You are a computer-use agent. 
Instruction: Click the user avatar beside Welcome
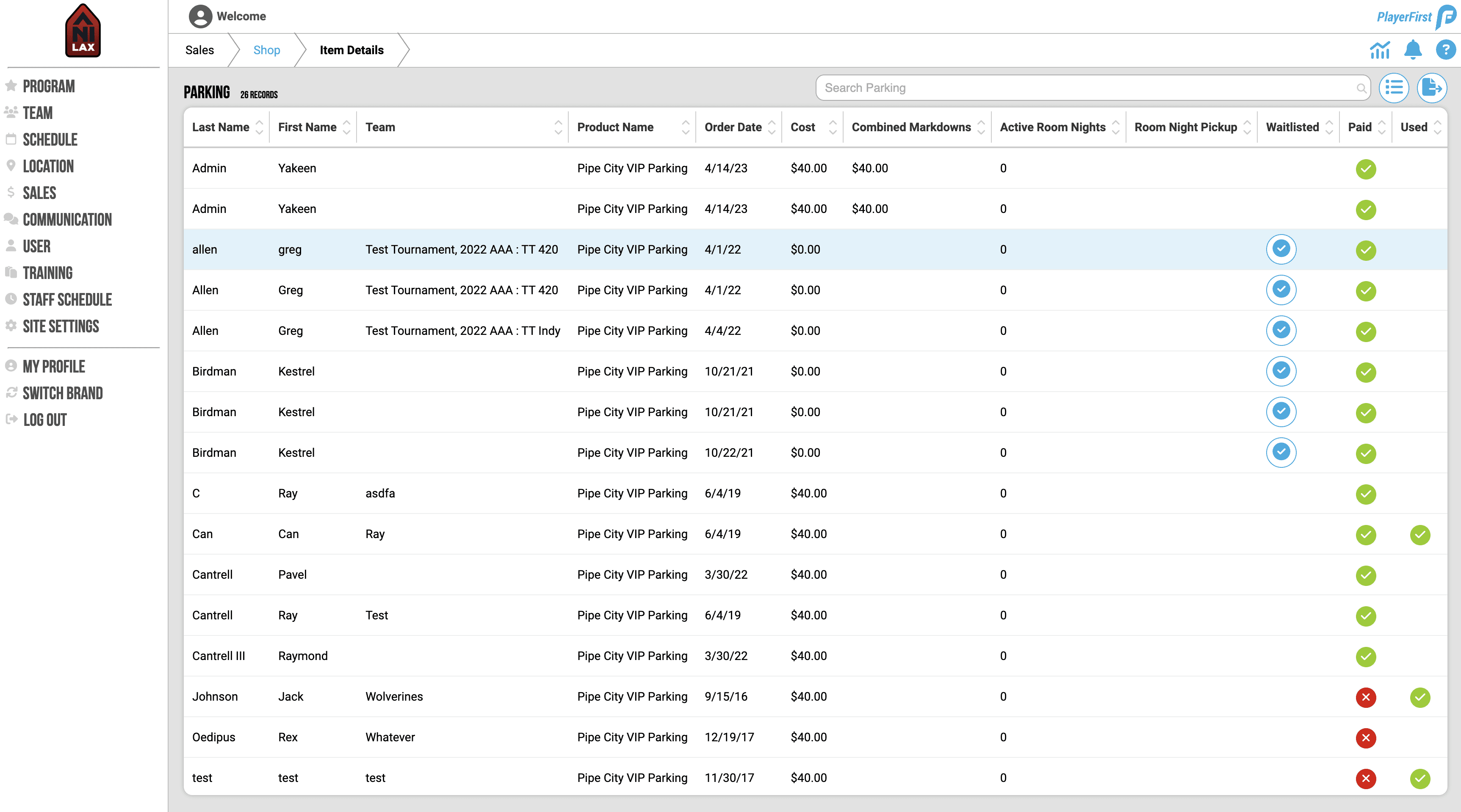(x=200, y=17)
